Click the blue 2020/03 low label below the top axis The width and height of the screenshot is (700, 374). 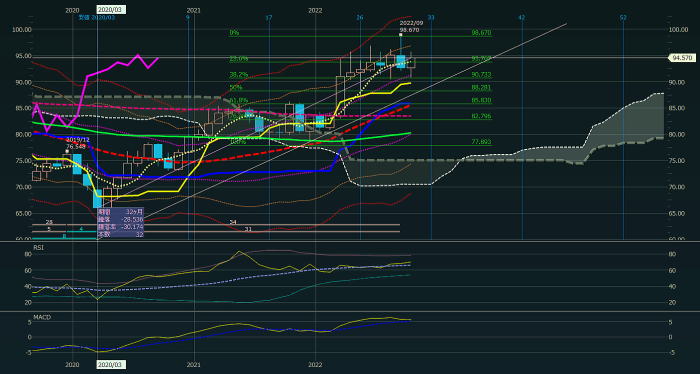point(97,17)
